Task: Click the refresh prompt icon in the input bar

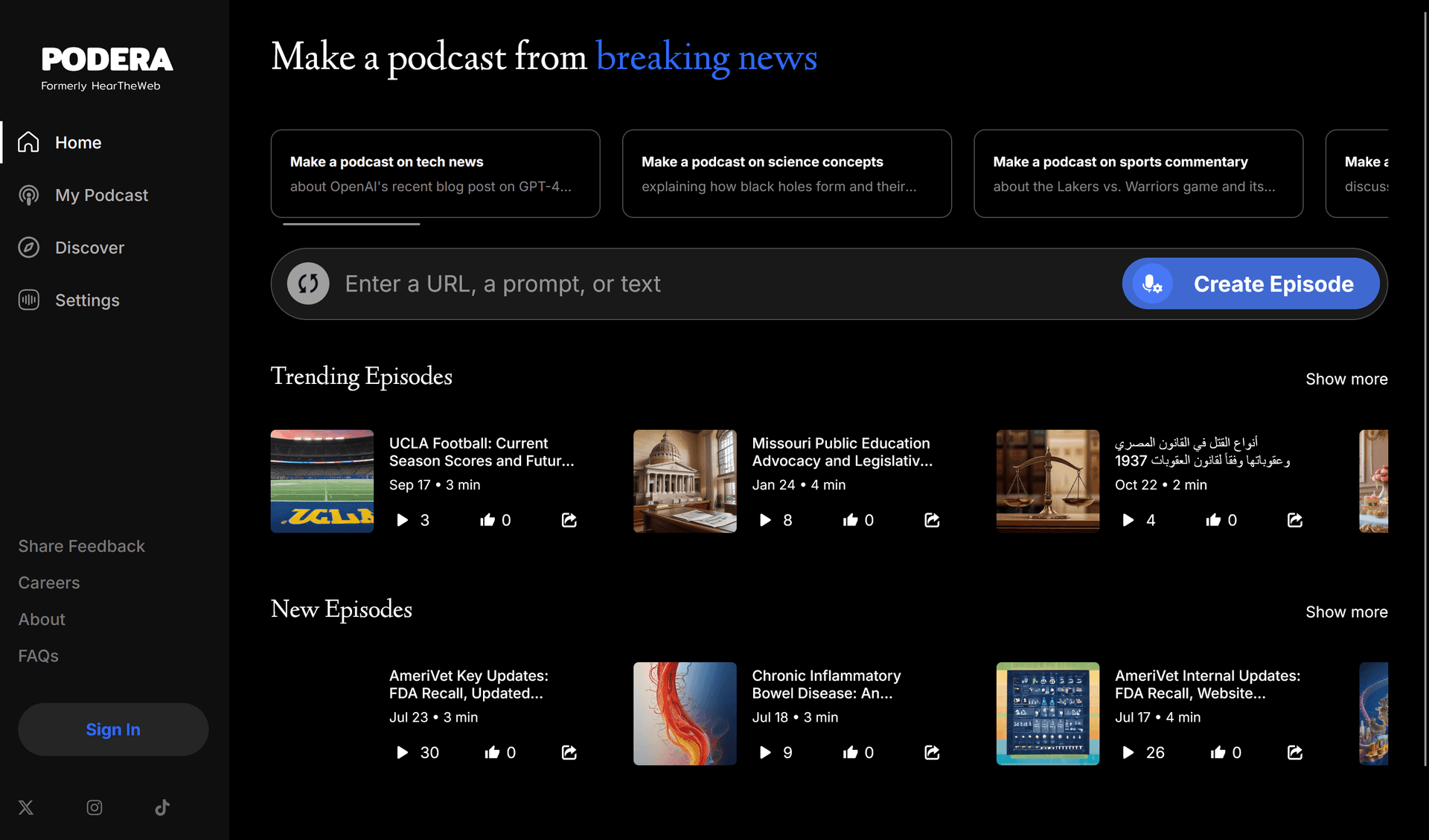Action: (308, 283)
